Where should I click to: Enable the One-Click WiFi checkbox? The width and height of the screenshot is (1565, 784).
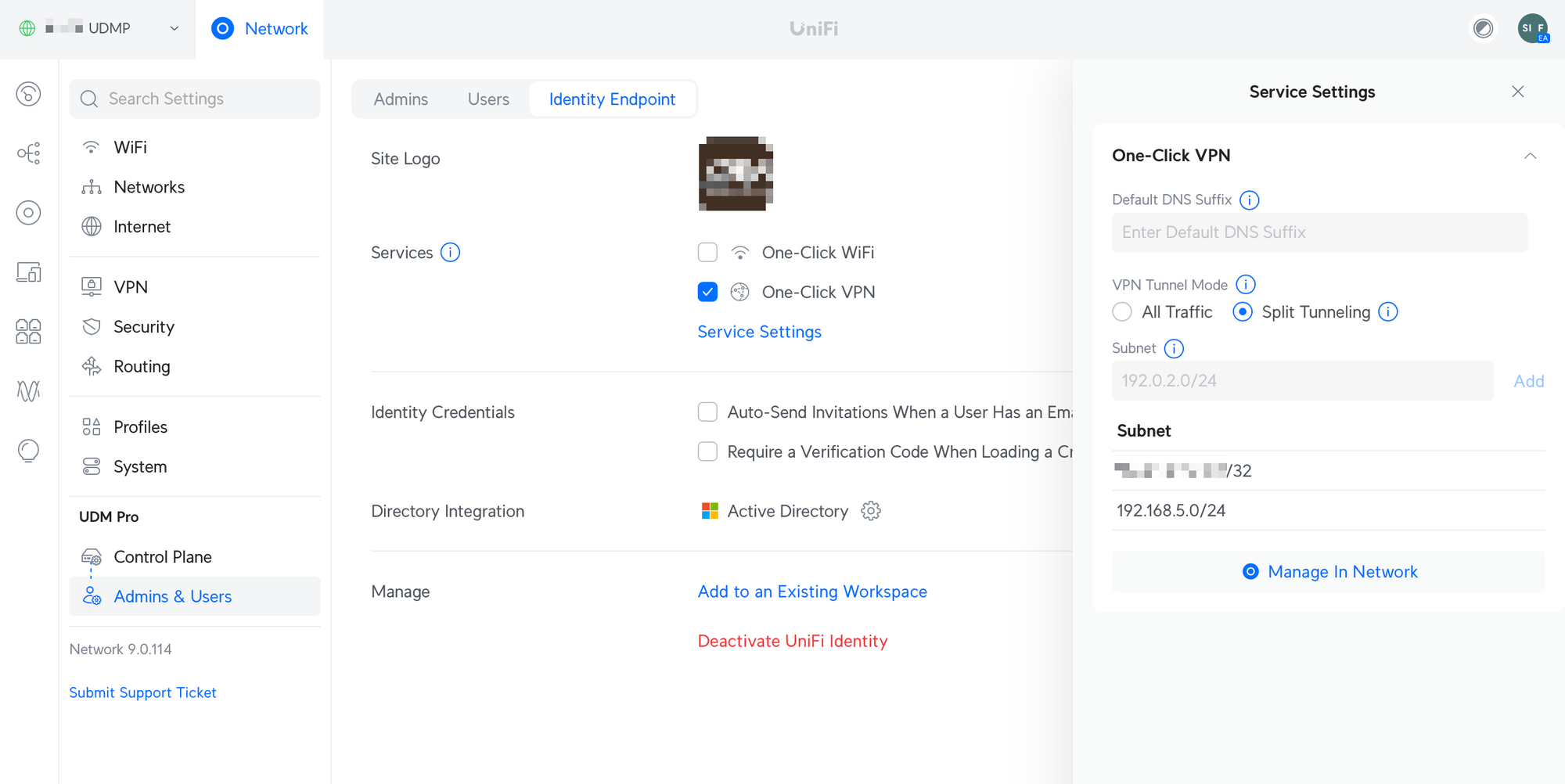[707, 253]
